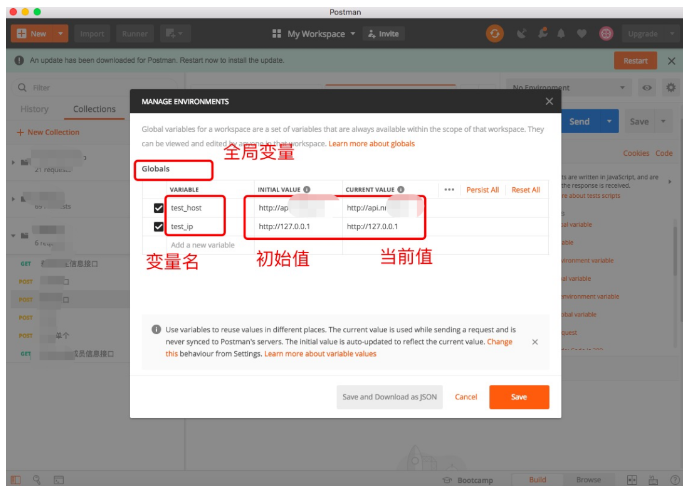Click the Restart button in banner
Image resolution: width=686 pixels, height=490 pixels.
click(x=635, y=61)
